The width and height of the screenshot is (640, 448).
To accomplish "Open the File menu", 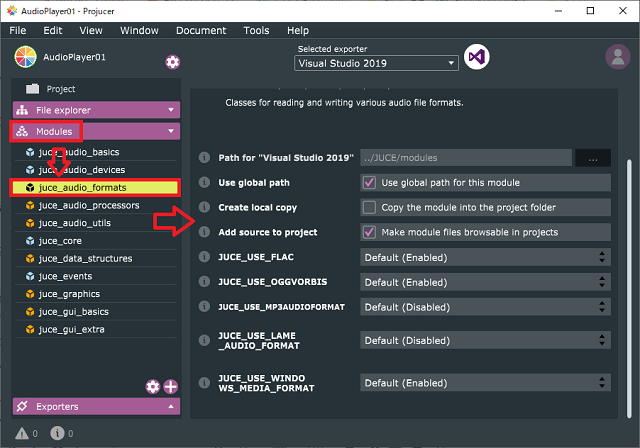I will pos(18,31).
